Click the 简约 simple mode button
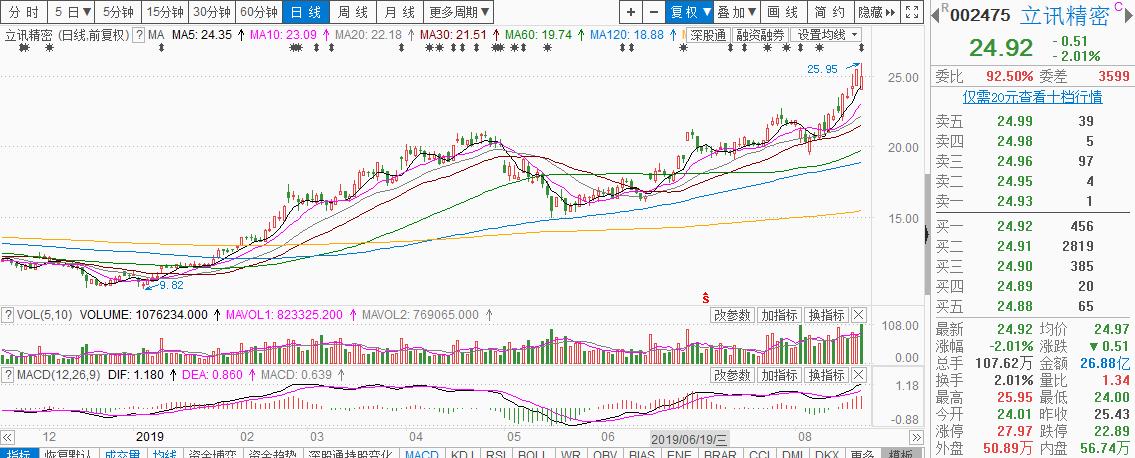The width and height of the screenshot is (1135, 458). 829,12
